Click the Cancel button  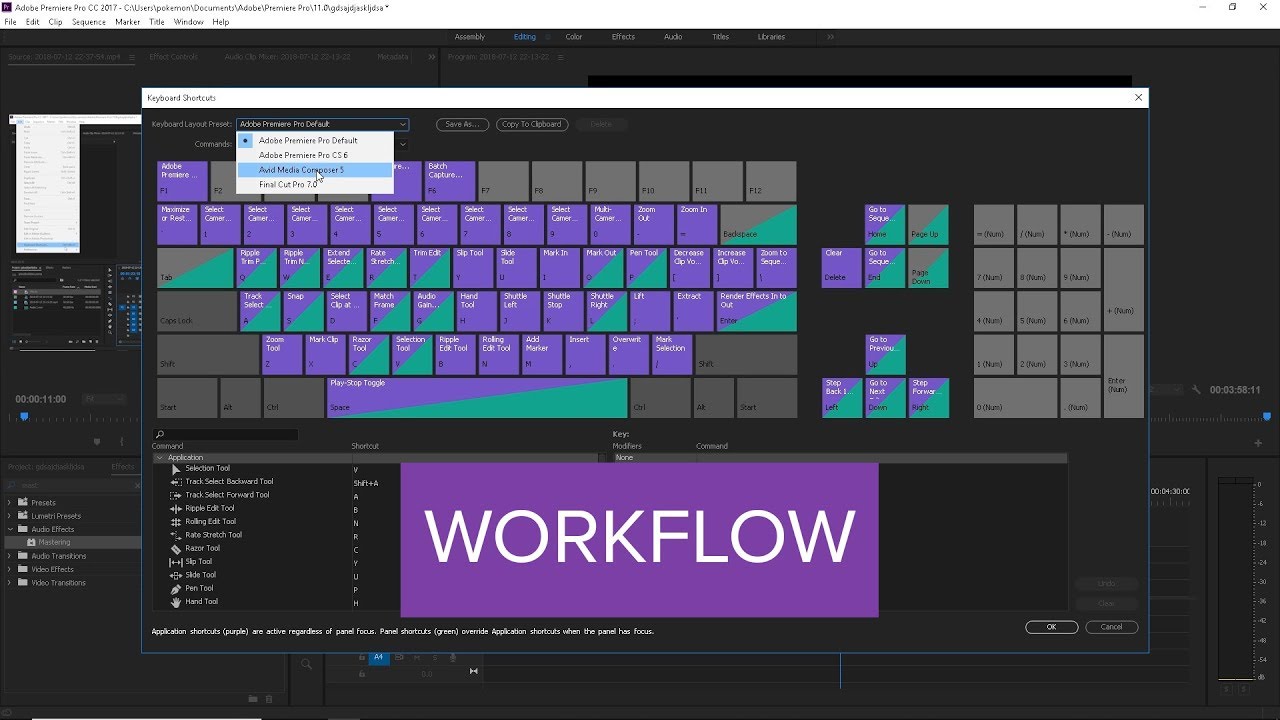[1111, 627]
